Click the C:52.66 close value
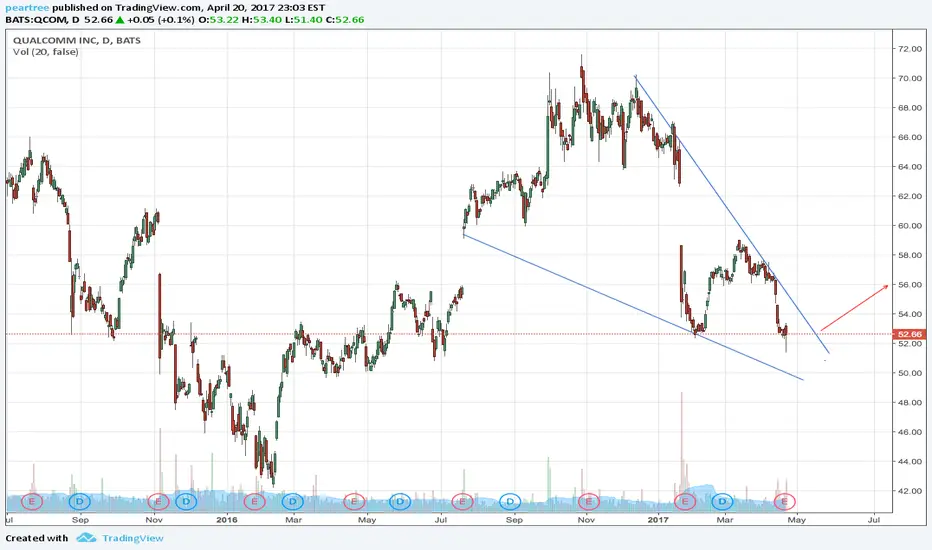 click(x=345, y=20)
